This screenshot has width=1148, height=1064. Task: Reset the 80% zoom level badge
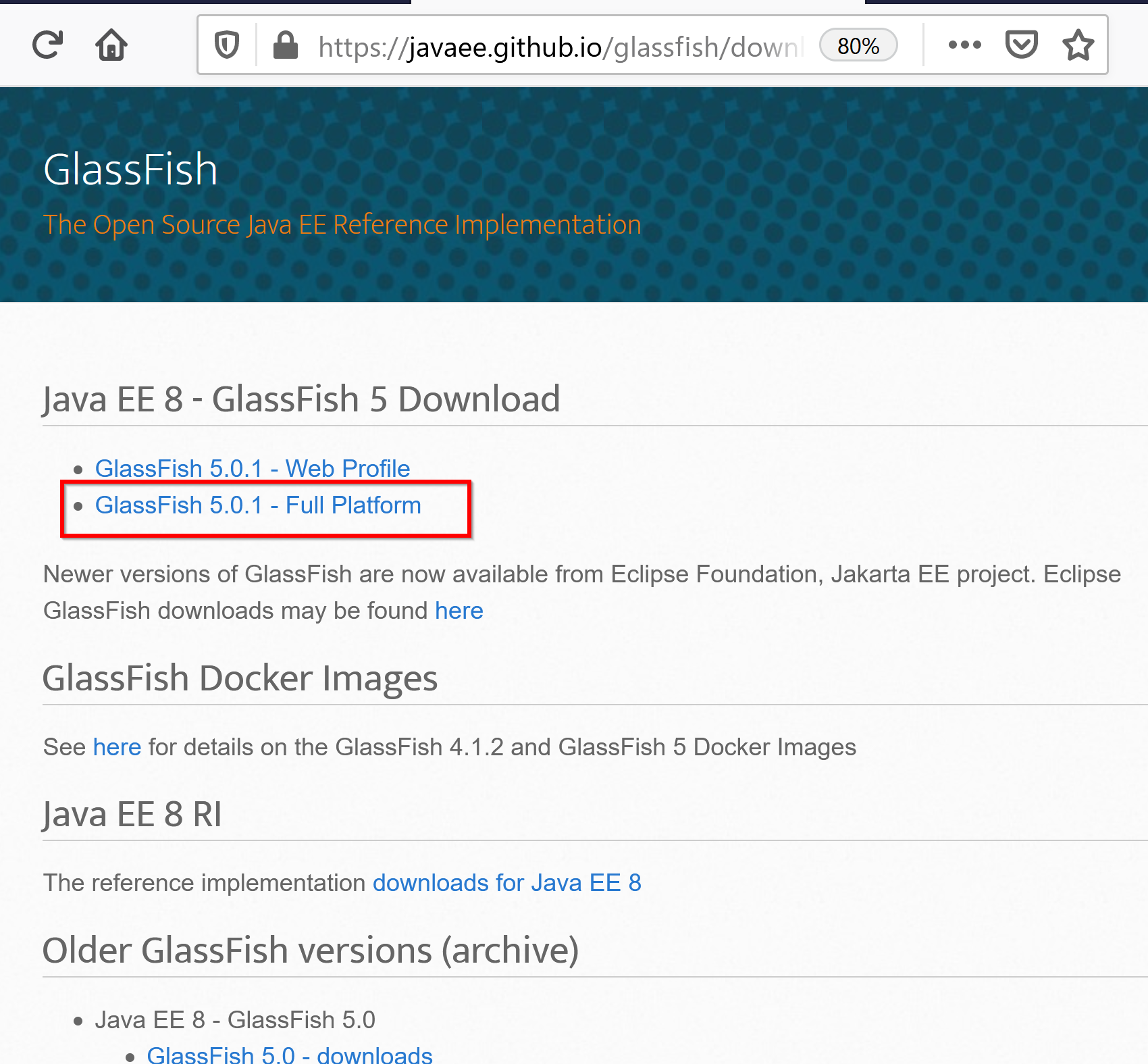click(x=858, y=46)
